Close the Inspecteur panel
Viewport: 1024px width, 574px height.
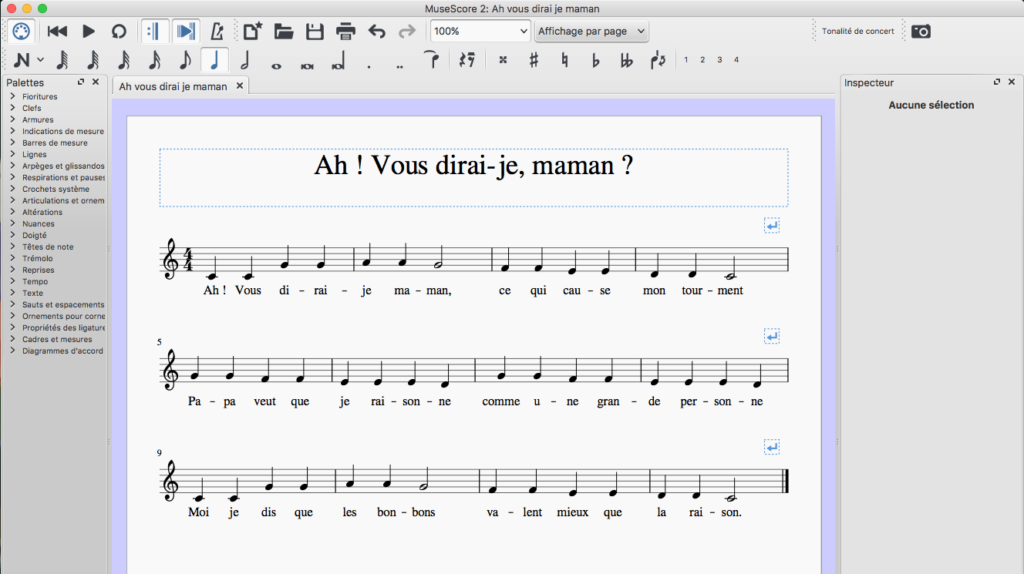[1012, 82]
